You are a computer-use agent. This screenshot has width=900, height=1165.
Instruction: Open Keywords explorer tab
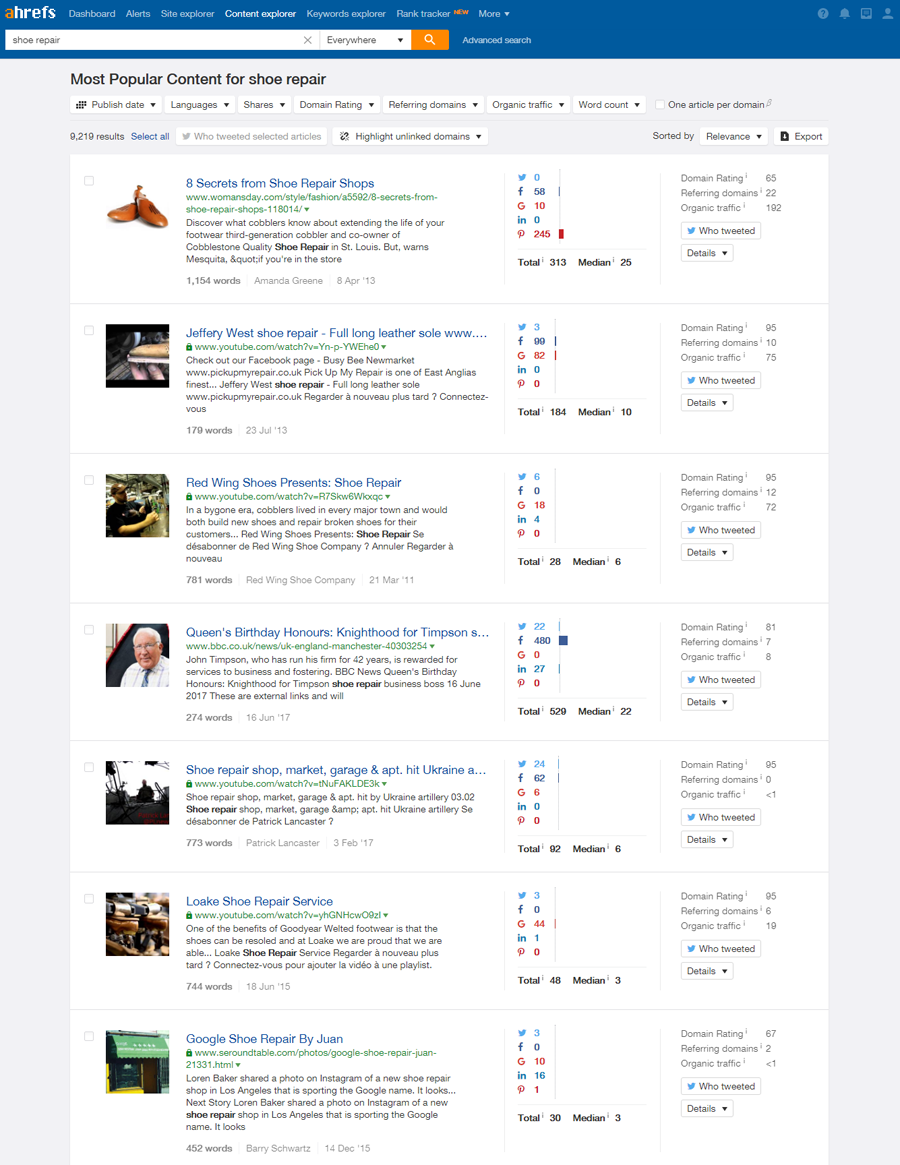point(346,13)
